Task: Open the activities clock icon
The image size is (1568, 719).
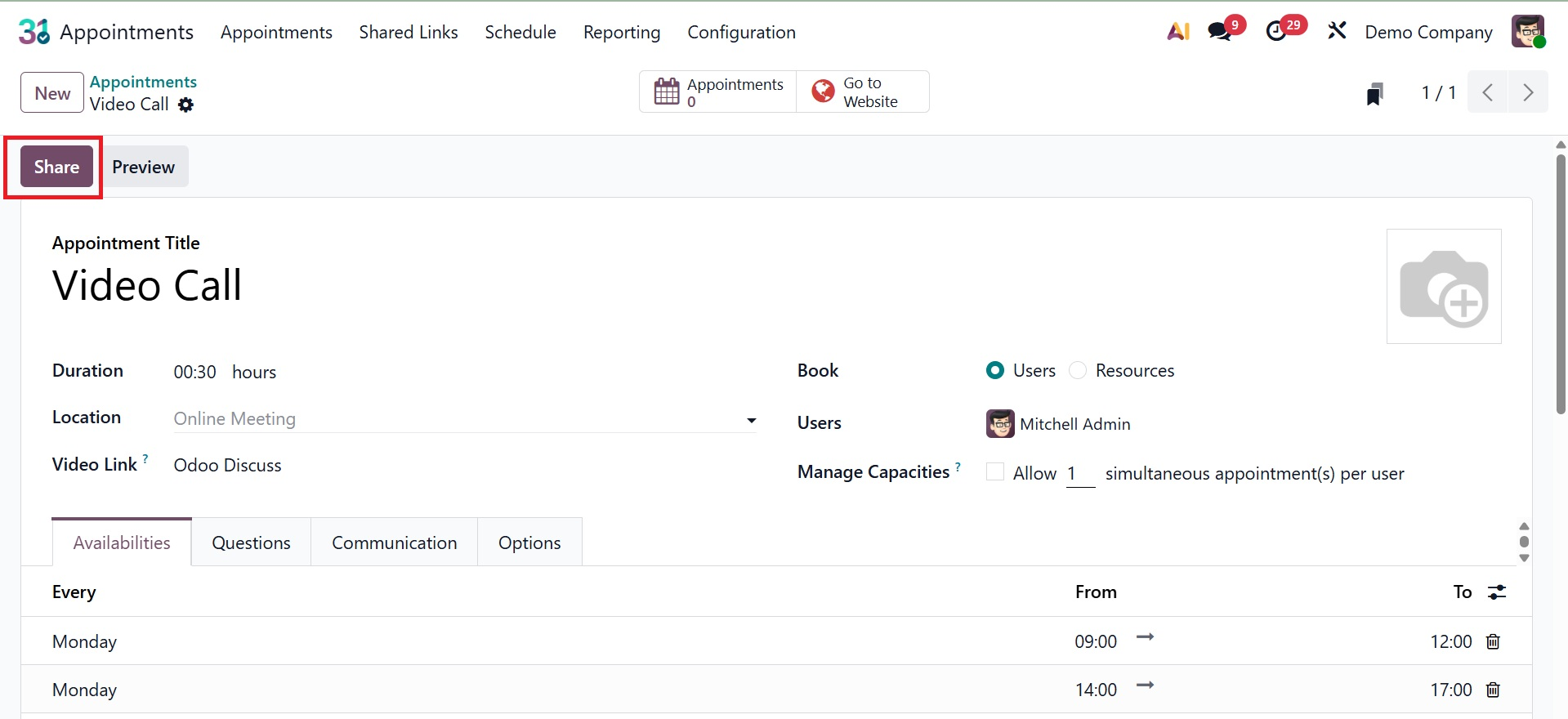Action: 1277,32
